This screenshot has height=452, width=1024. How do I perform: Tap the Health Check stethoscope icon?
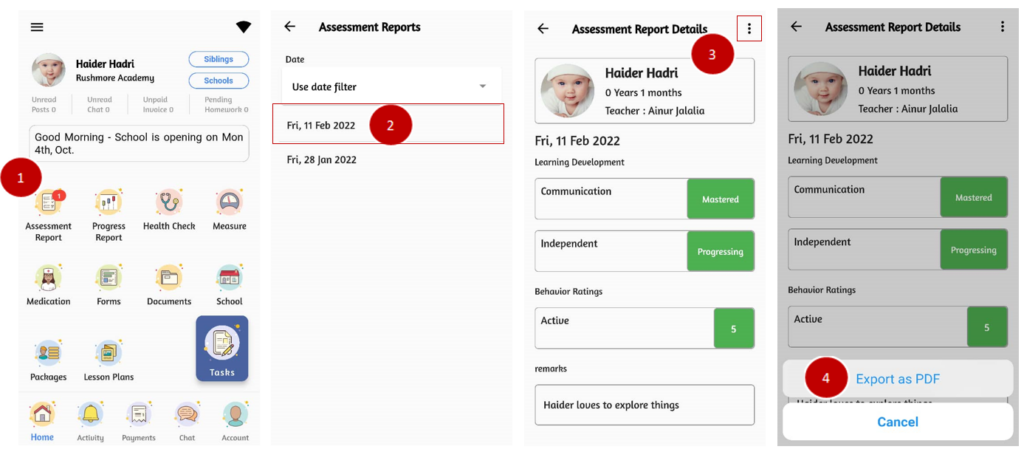[169, 204]
